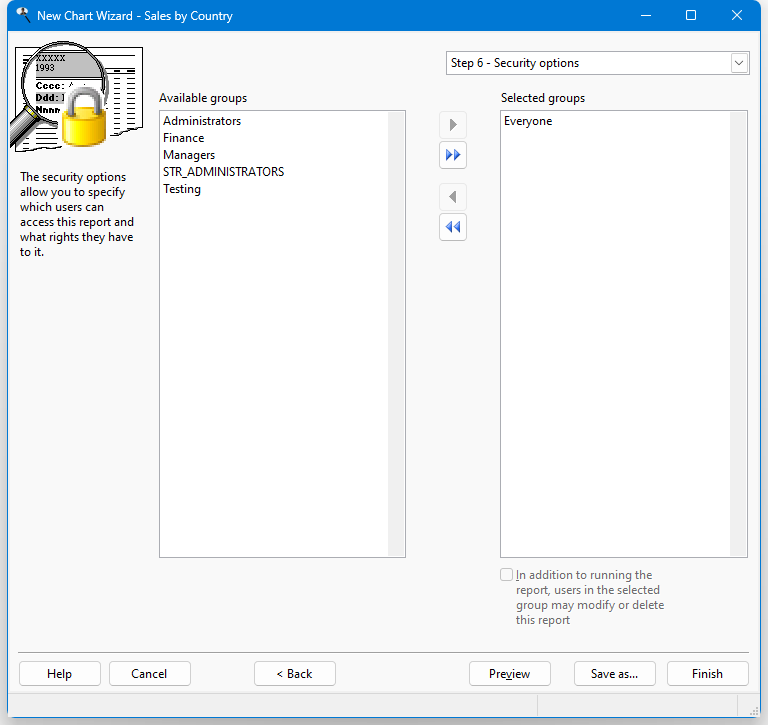Enable modify or delete rights checkbox
Viewport: 768px width, 725px height.
coord(506,575)
